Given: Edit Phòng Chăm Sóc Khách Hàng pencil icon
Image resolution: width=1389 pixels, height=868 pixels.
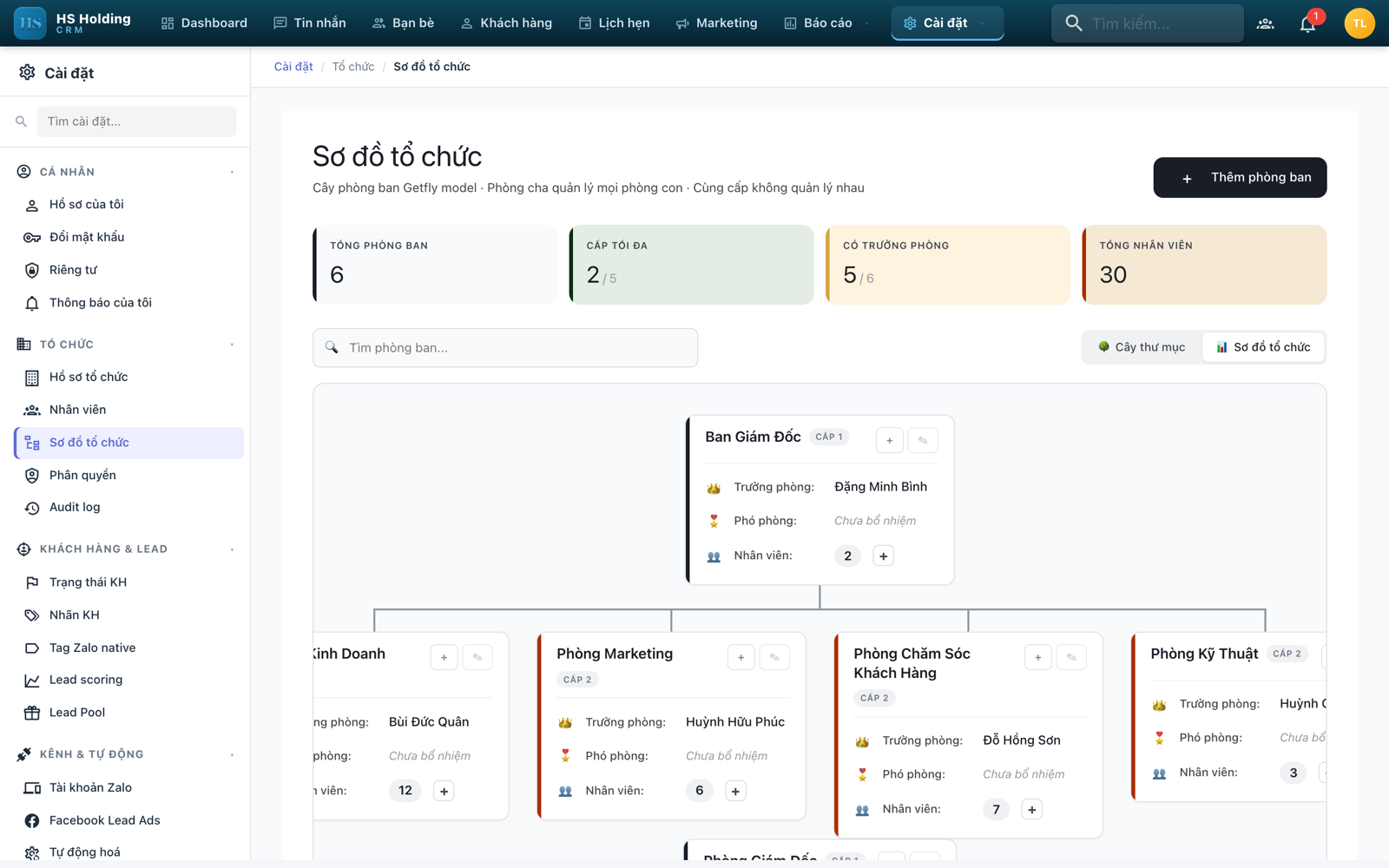Looking at the screenshot, I should (1071, 658).
